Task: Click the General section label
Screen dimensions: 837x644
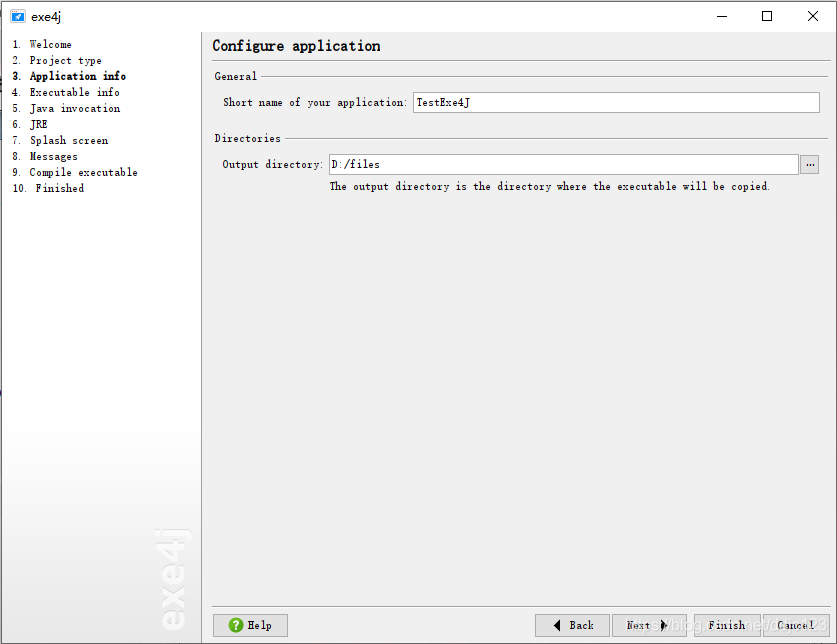Action: click(235, 76)
